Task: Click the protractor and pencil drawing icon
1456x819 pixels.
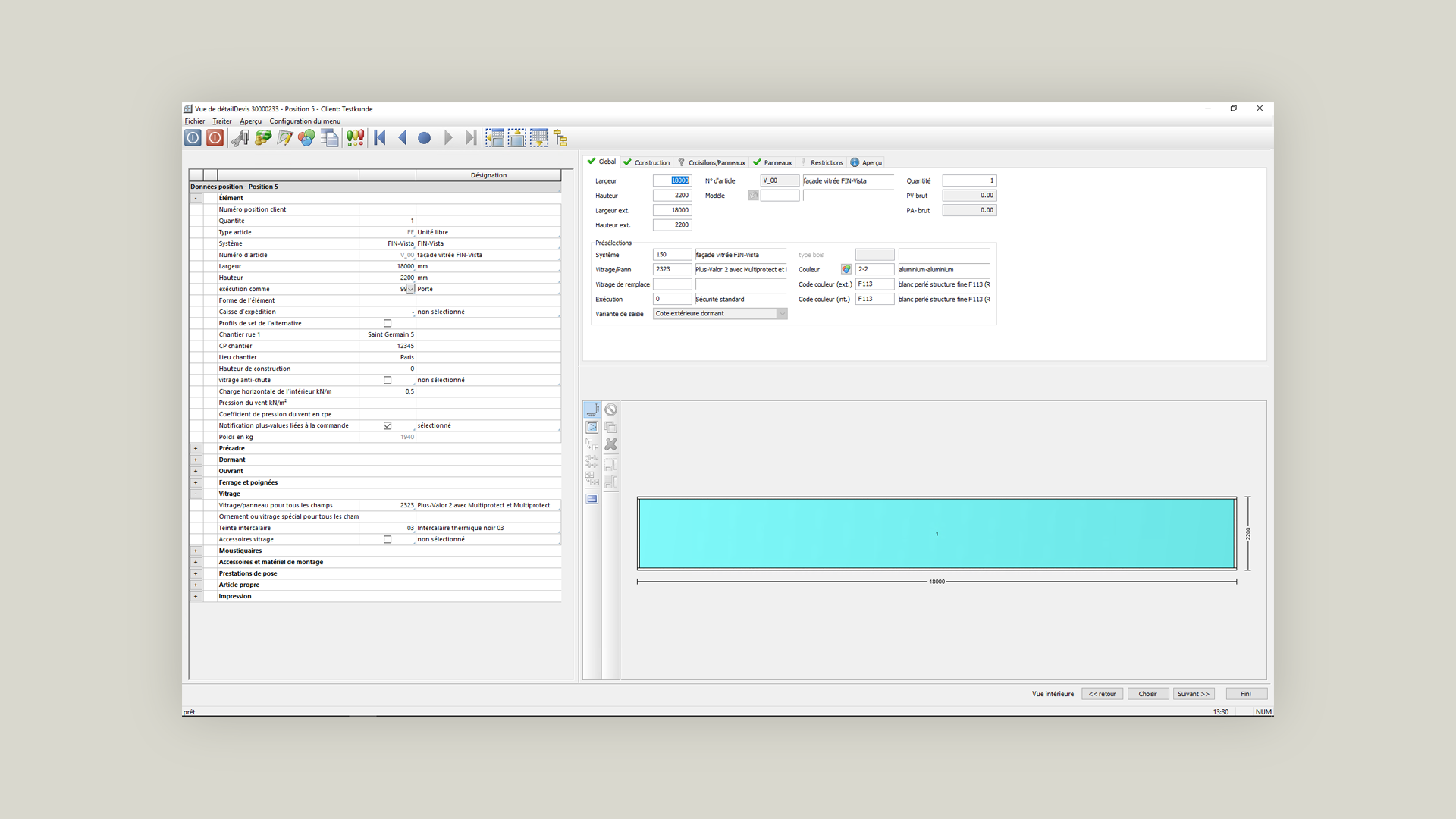Action: pyautogui.click(x=285, y=138)
